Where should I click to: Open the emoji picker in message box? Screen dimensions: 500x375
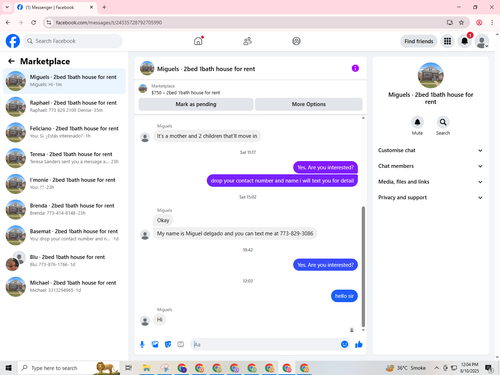345,344
